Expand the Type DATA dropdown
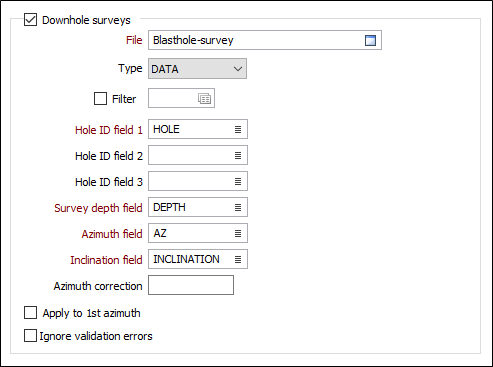Image resolution: width=493 pixels, height=367 pixels. pyautogui.click(x=197, y=69)
